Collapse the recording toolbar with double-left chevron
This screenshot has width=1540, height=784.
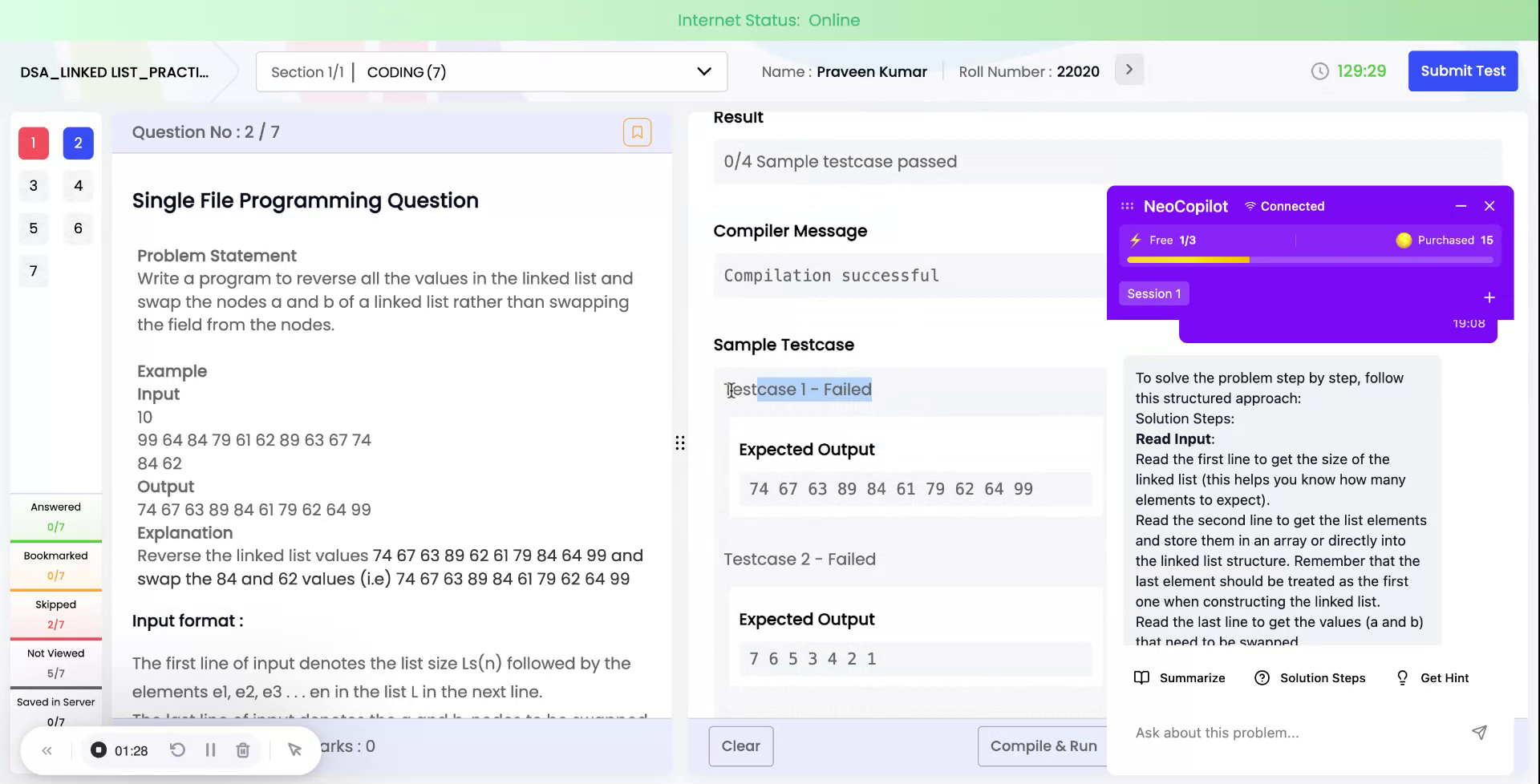coord(47,750)
